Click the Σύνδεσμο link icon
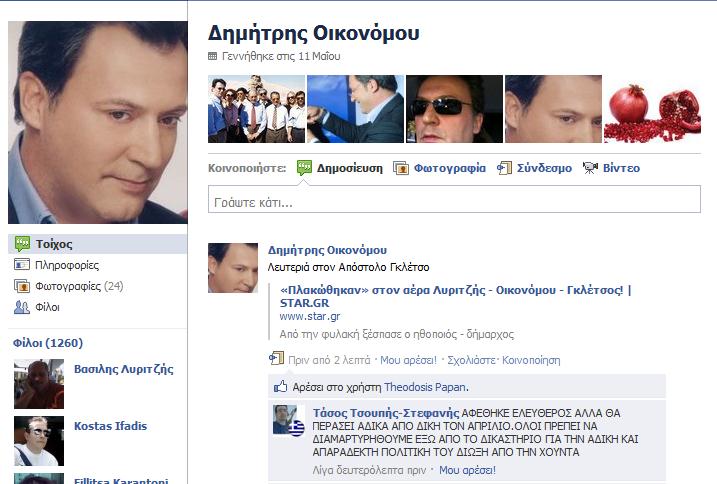Viewport: 717px width, 484px height. (504, 168)
